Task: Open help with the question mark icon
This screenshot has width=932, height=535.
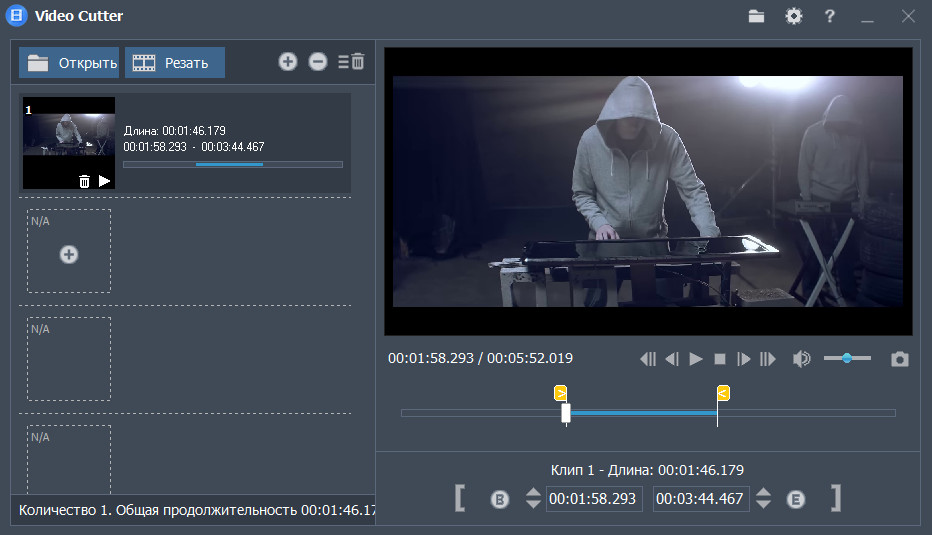Action: coord(829,16)
